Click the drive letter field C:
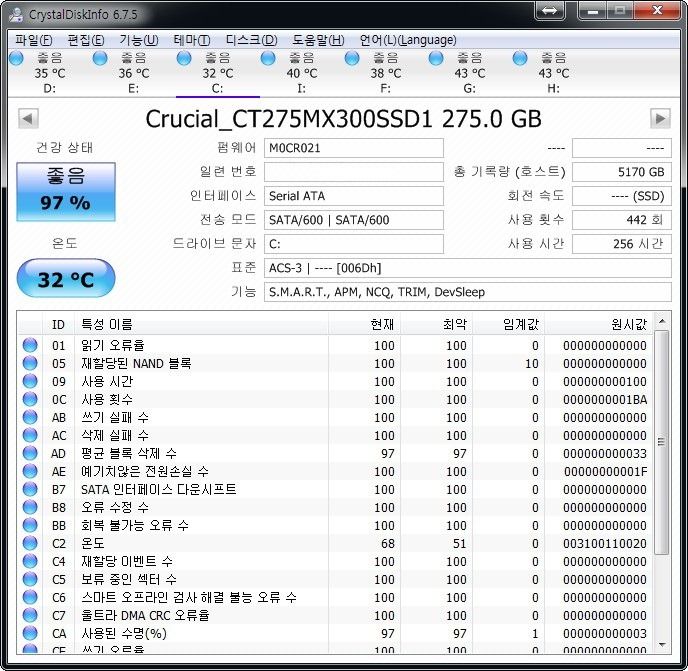This screenshot has width=688, height=671. (x=354, y=244)
